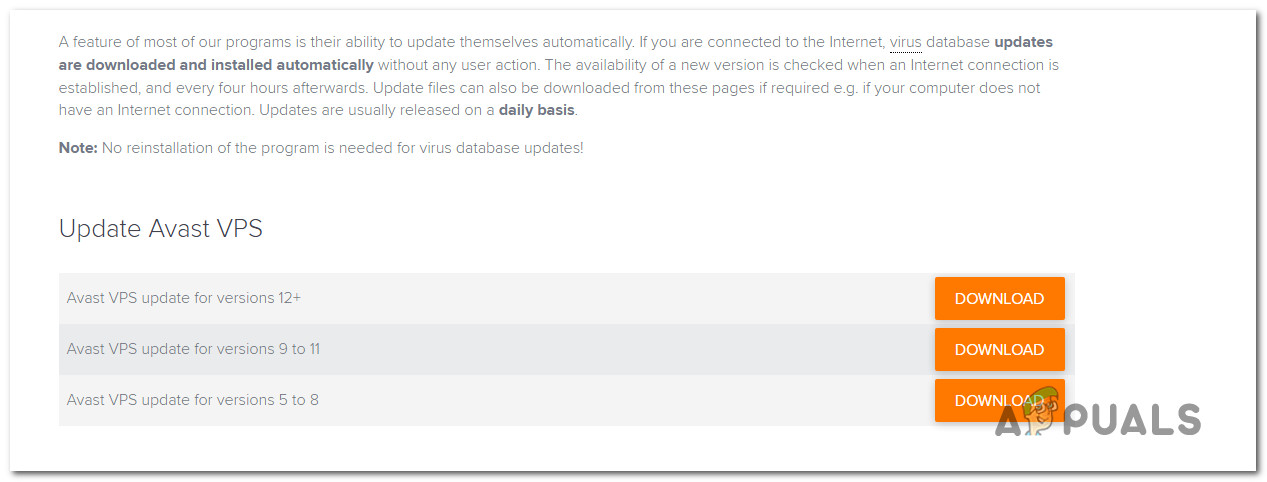
Task: Click "Updates are usually released on a" text
Action: coord(376,110)
